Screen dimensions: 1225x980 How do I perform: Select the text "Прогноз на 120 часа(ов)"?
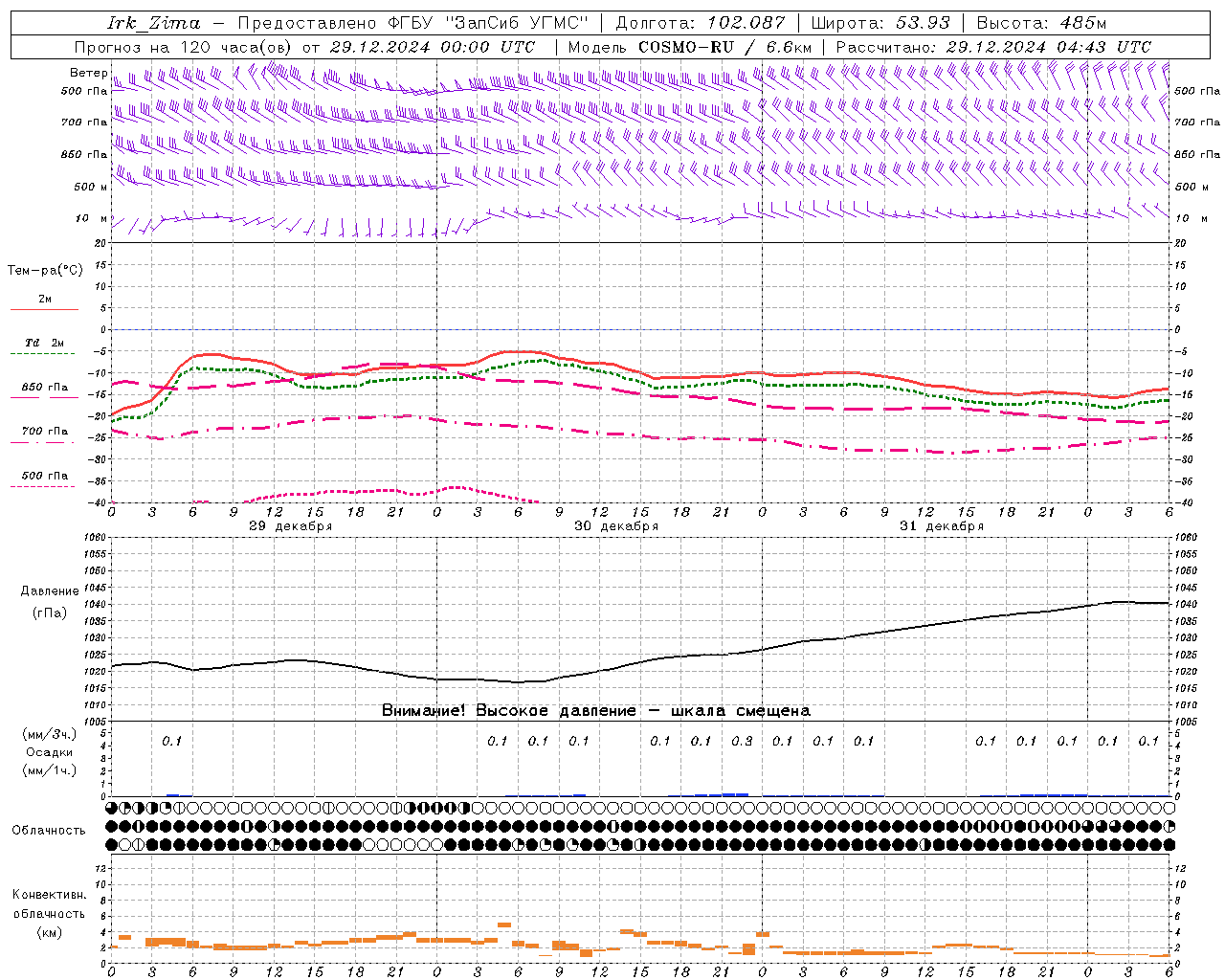[x=185, y=47]
